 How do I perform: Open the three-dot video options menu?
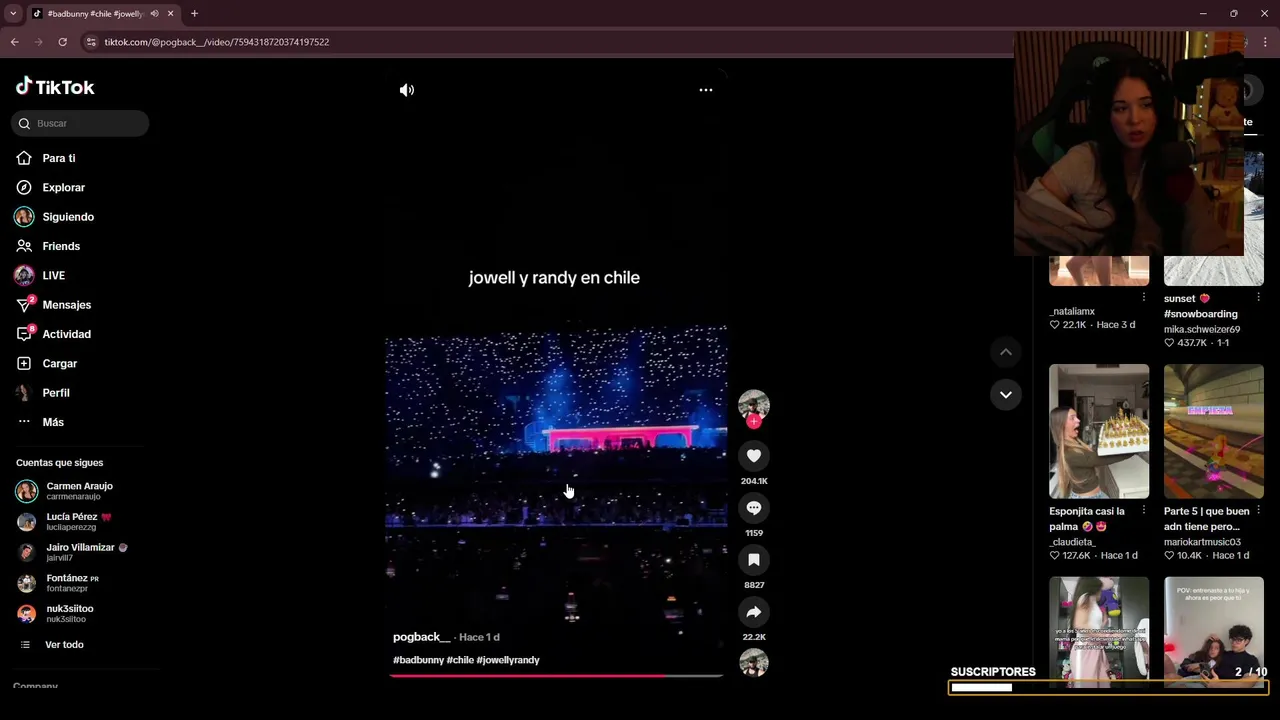(x=706, y=90)
